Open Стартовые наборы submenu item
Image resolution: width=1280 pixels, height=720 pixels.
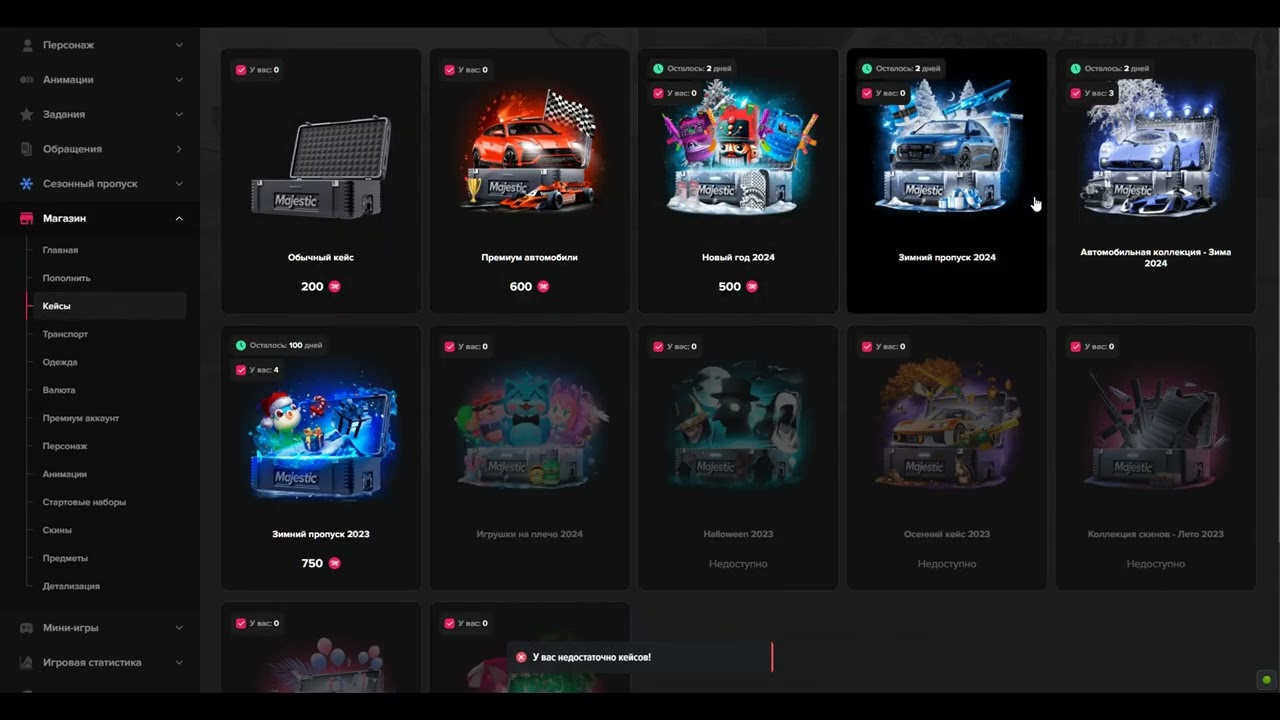pyautogui.click(x=84, y=502)
